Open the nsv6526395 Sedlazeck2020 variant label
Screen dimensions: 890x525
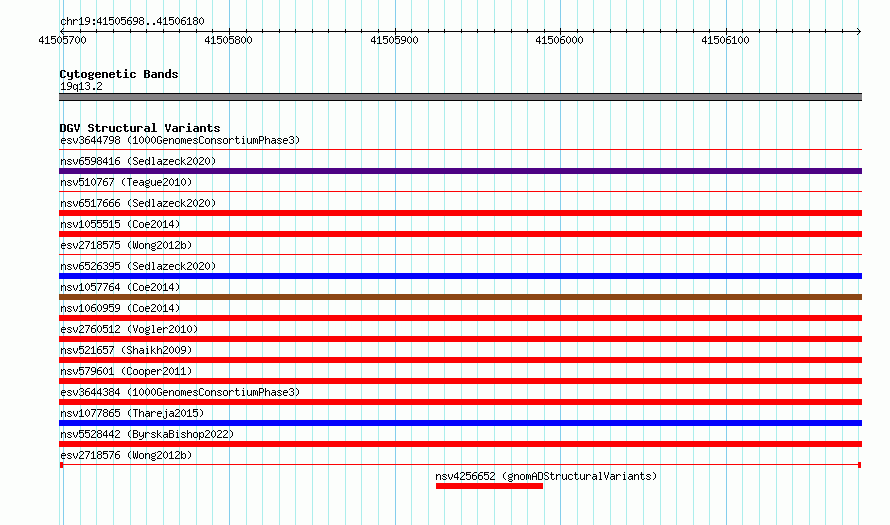tap(138, 266)
